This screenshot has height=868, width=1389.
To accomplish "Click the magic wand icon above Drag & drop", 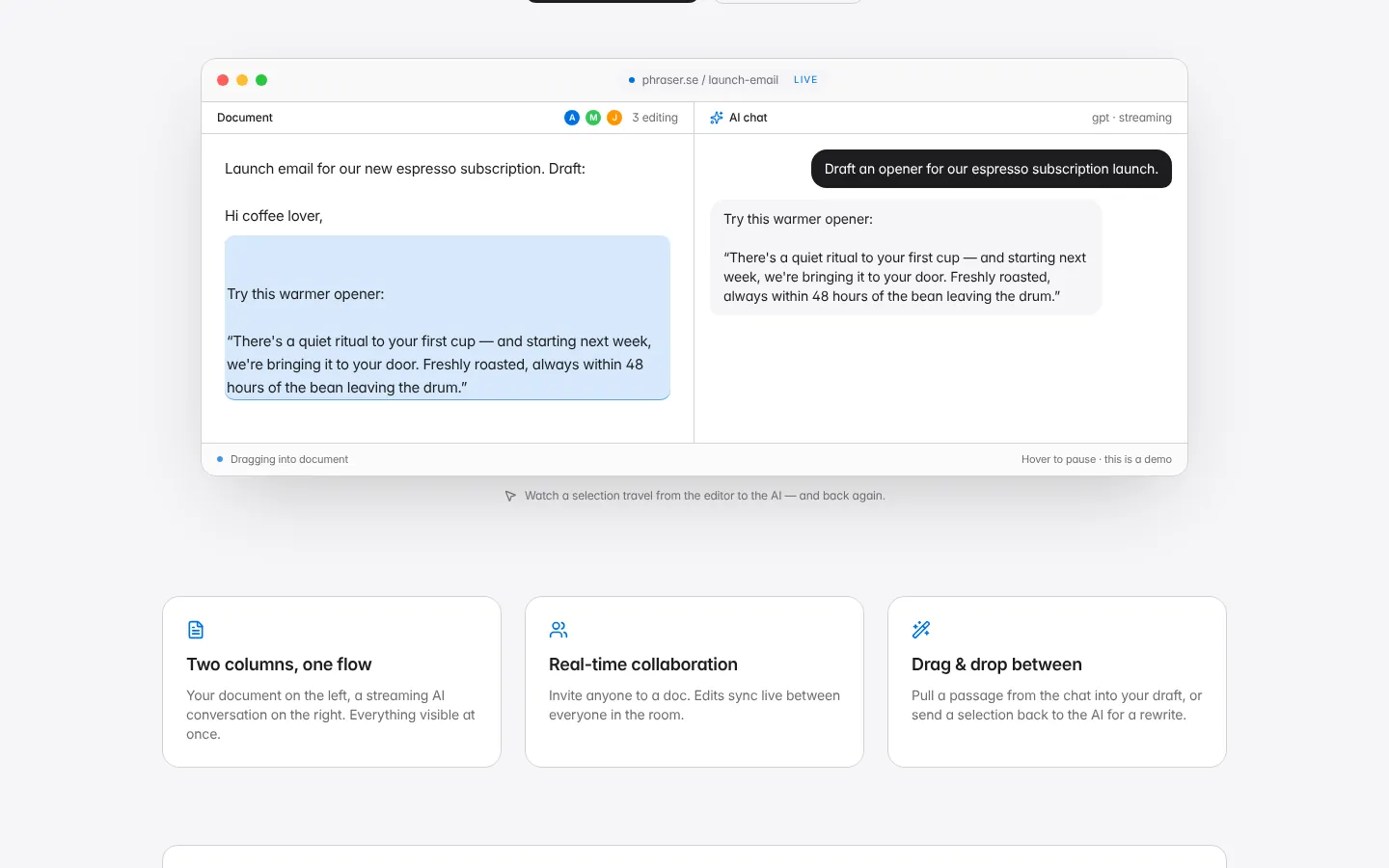I will 921,630.
